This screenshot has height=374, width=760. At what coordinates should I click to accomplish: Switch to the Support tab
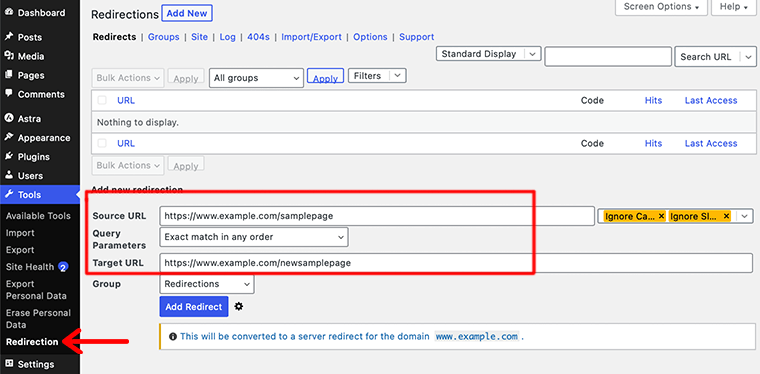coord(417,37)
